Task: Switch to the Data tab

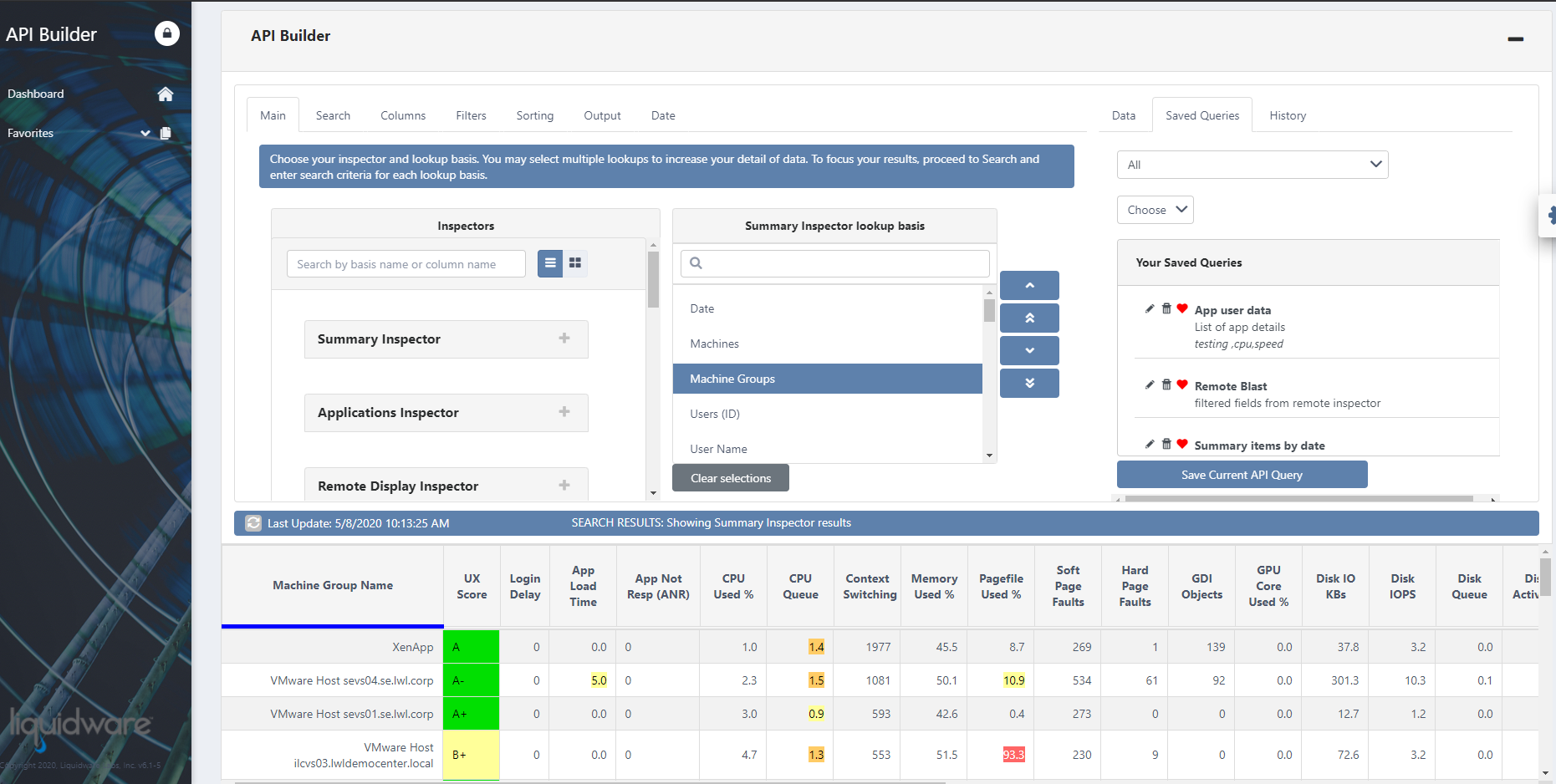Action: click(1124, 115)
